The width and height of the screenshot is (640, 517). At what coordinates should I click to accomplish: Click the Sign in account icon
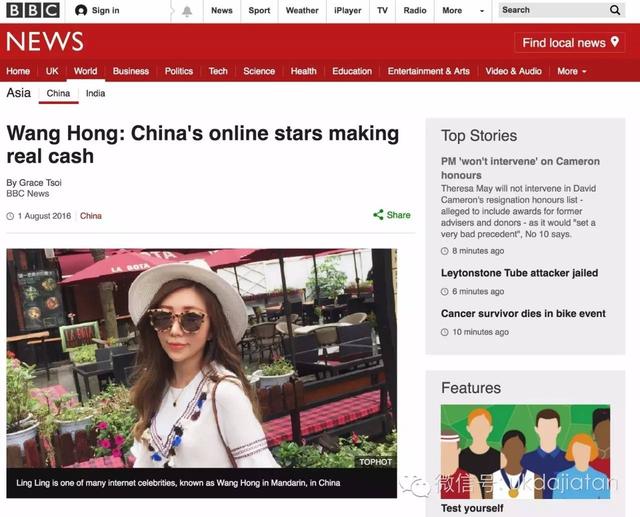click(82, 11)
